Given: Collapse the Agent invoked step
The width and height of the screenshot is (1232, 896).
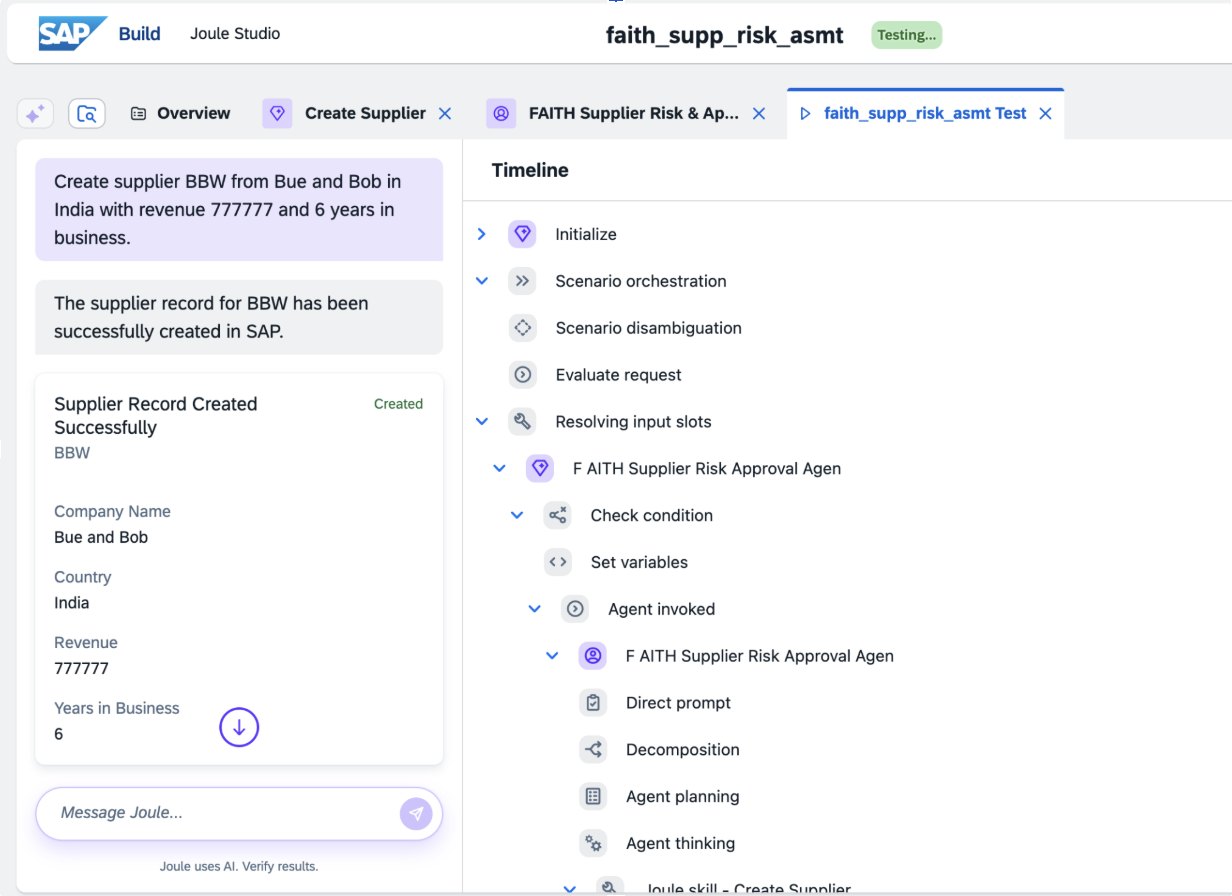Looking at the screenshot, I should (535, 609).
